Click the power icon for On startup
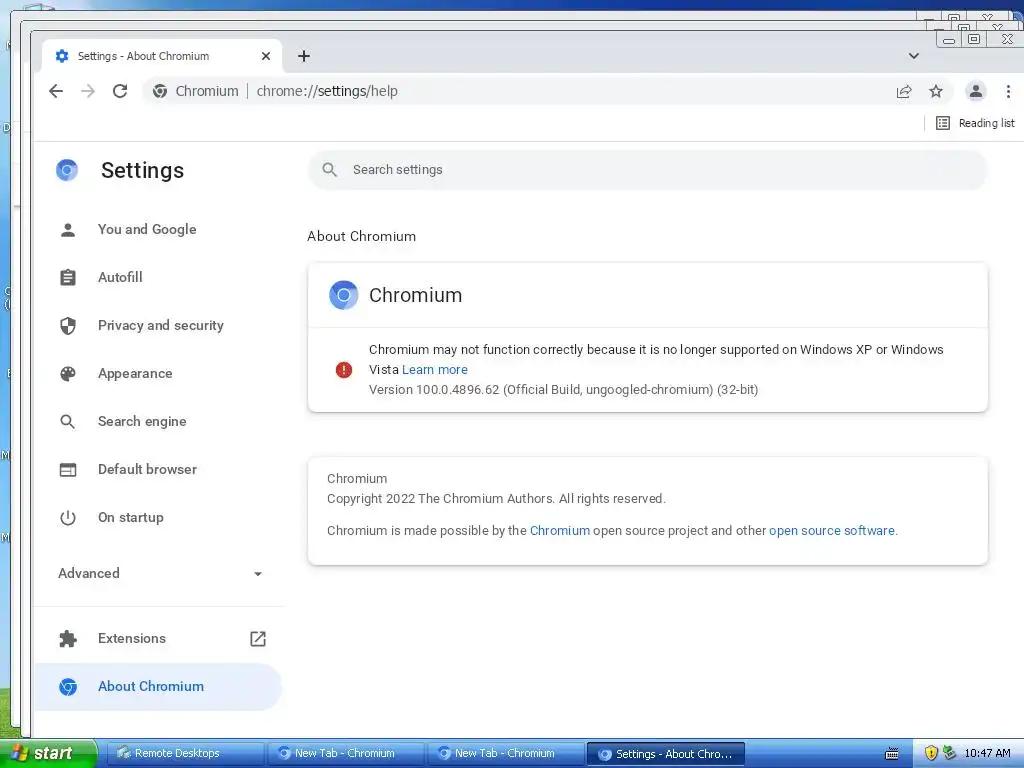1024x768 pixels. (x=68, y=518)
